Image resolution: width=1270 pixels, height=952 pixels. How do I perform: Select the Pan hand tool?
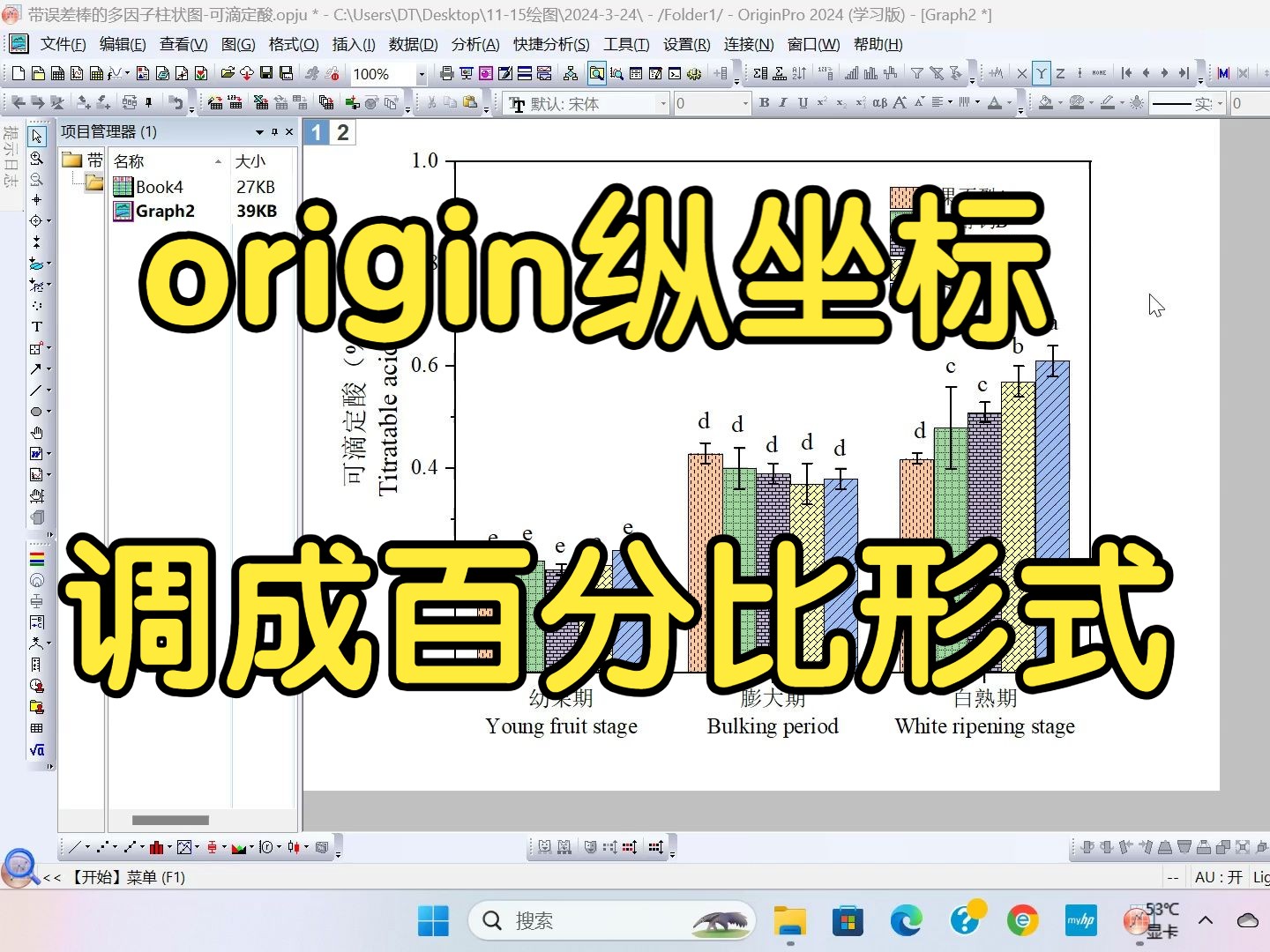click(36, 432)
